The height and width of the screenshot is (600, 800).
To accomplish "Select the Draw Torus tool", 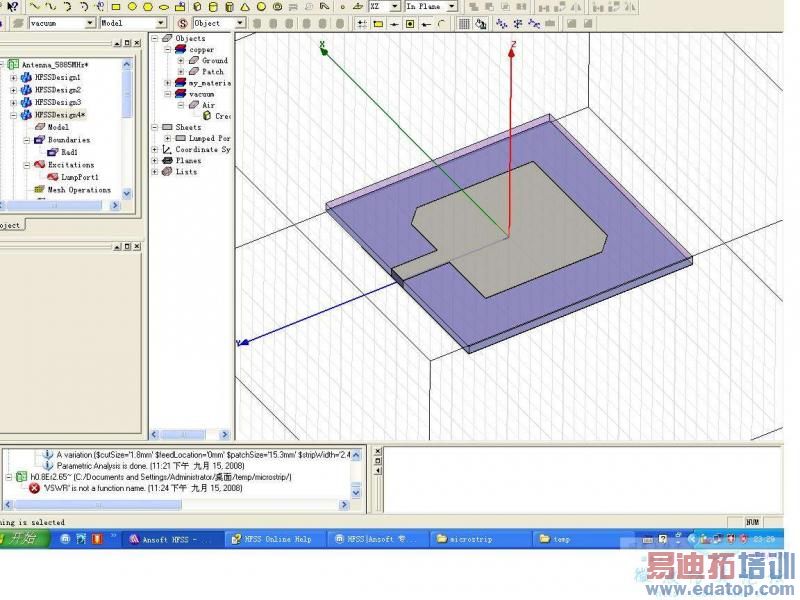I will click(x=278, y=7).
